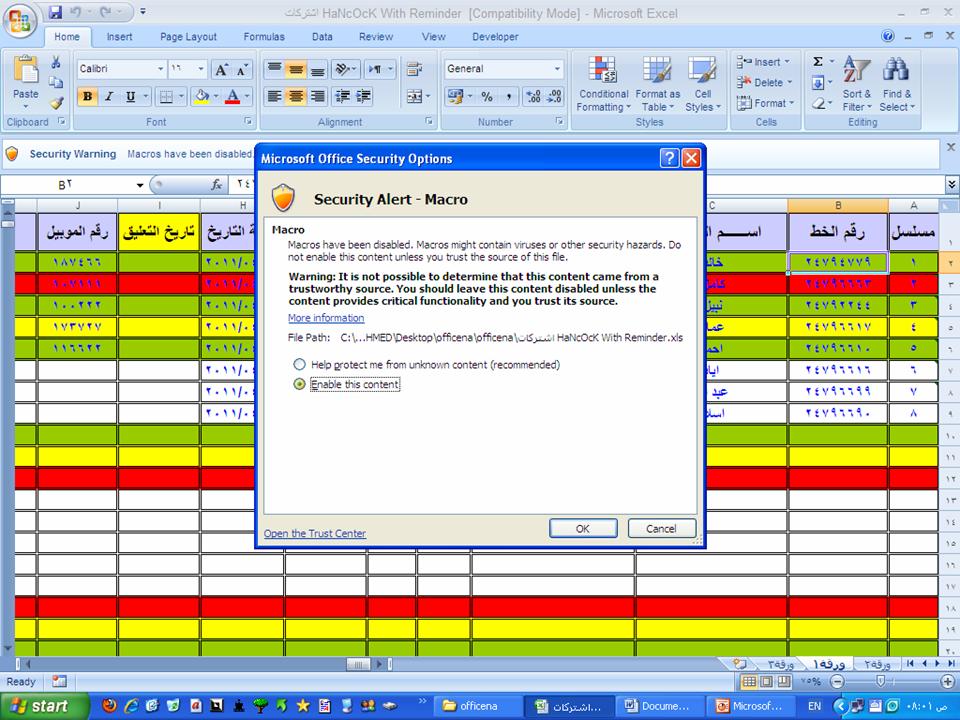Screen dimensions: 960x720
Task: Apply italic formatting
Action: (x=109, y=97)
